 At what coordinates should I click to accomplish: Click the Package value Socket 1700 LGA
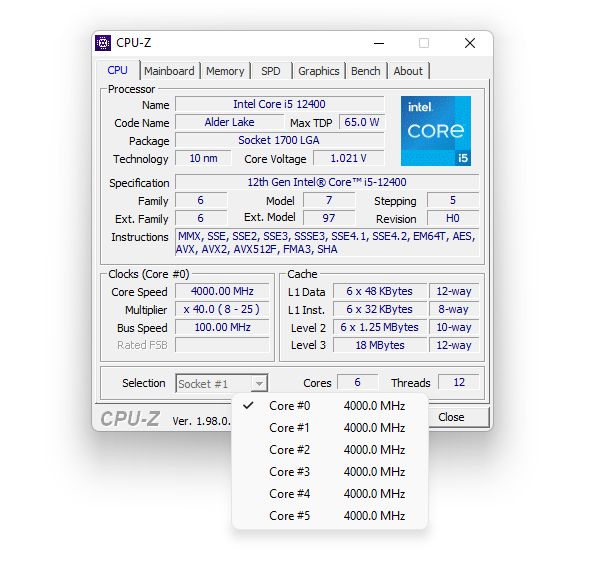(x=279, y=140)
